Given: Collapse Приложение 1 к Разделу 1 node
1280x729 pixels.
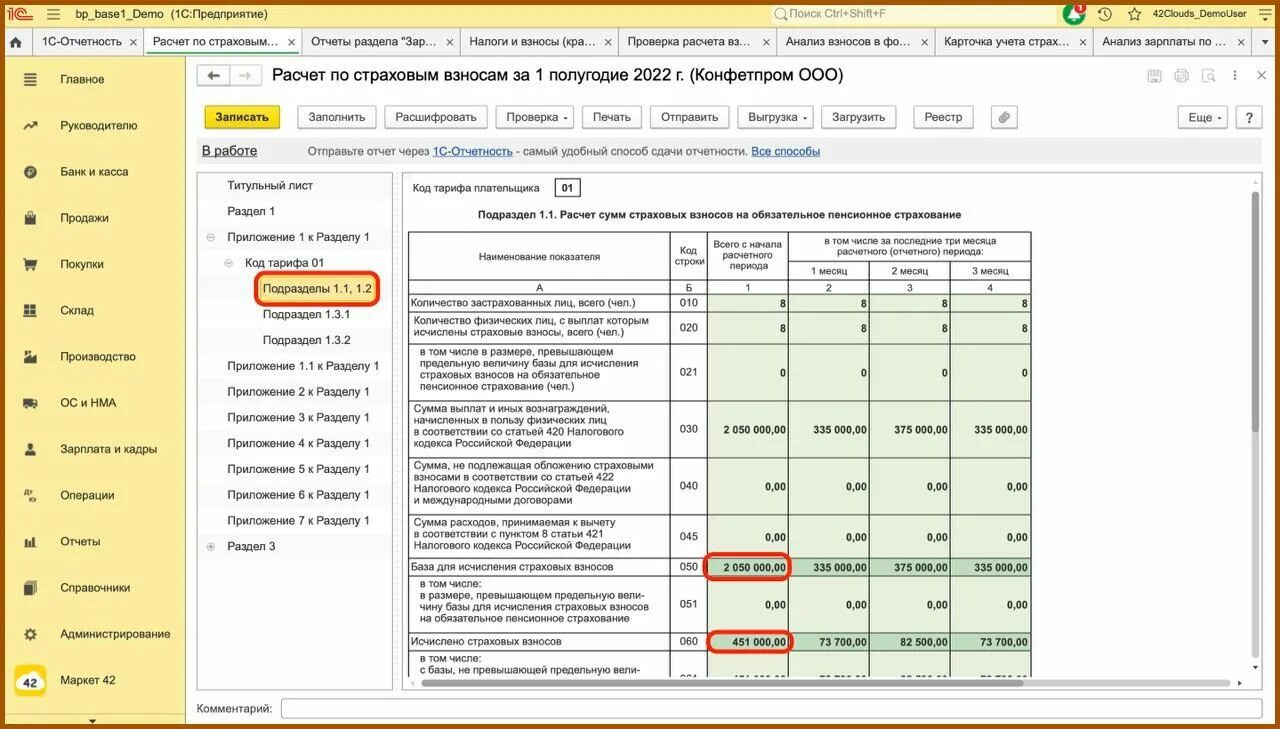Looking at the screenshot, I should click(210, 237).
